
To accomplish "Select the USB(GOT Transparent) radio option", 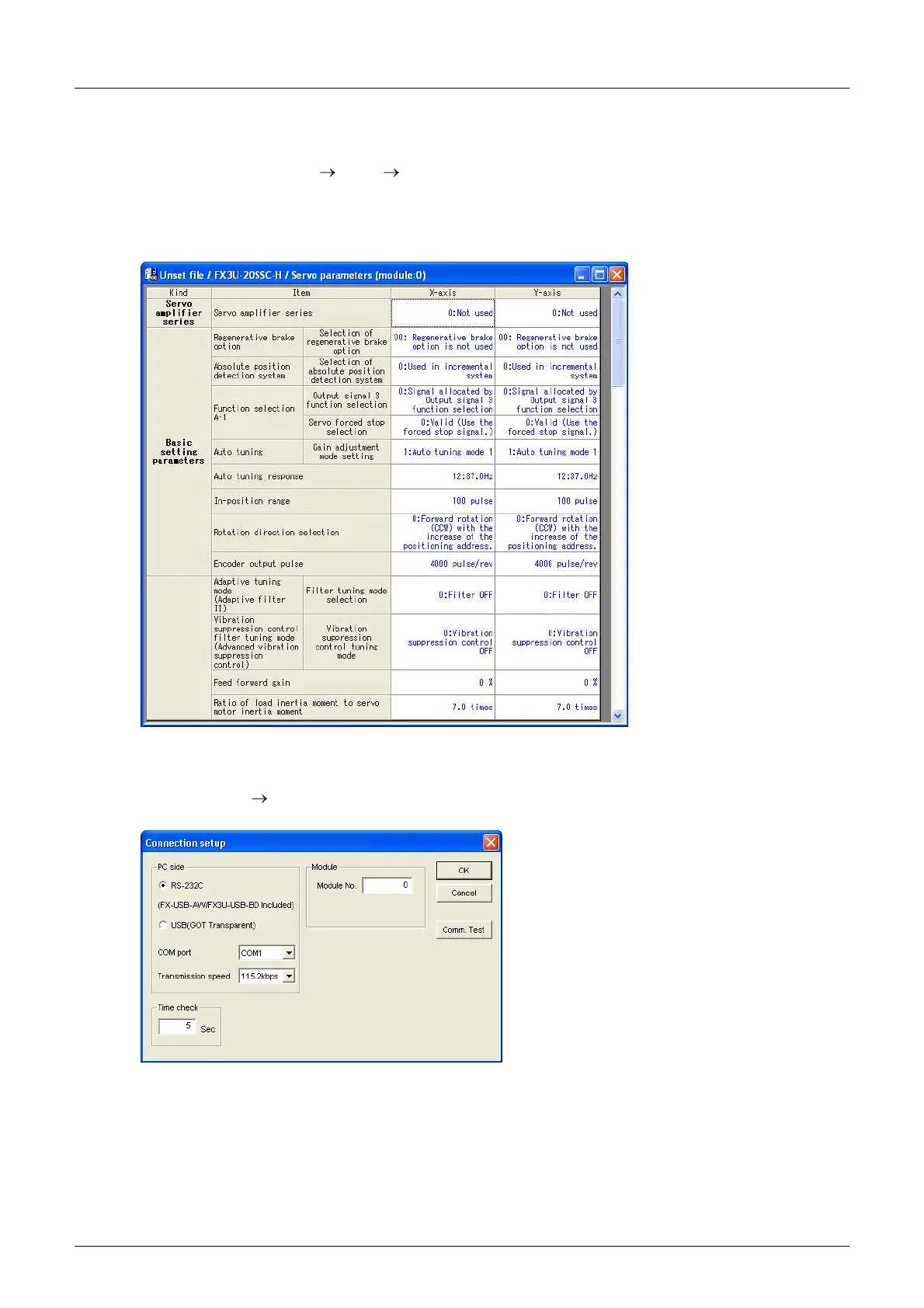I will tap(162, 925).
